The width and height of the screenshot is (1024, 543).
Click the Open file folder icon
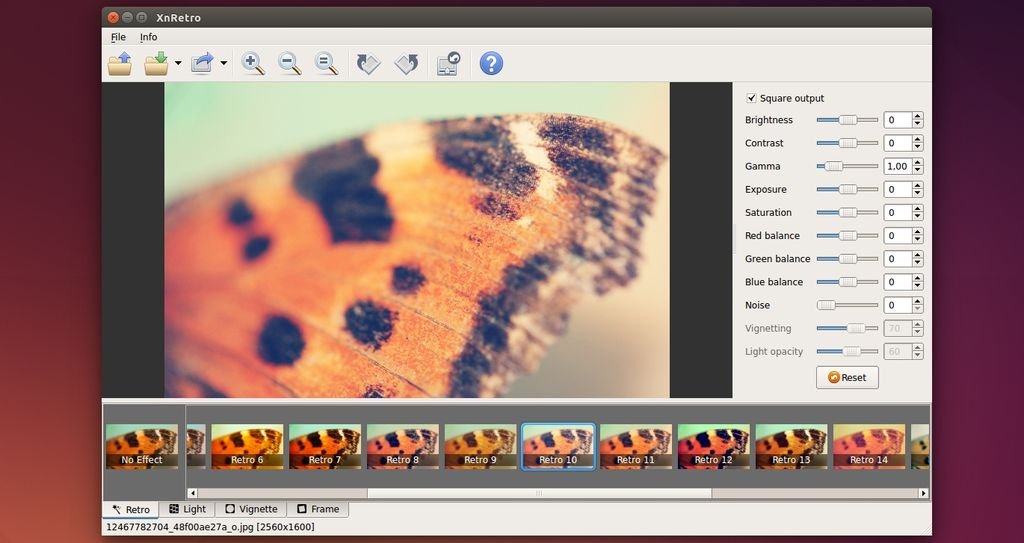click(120, 64)
